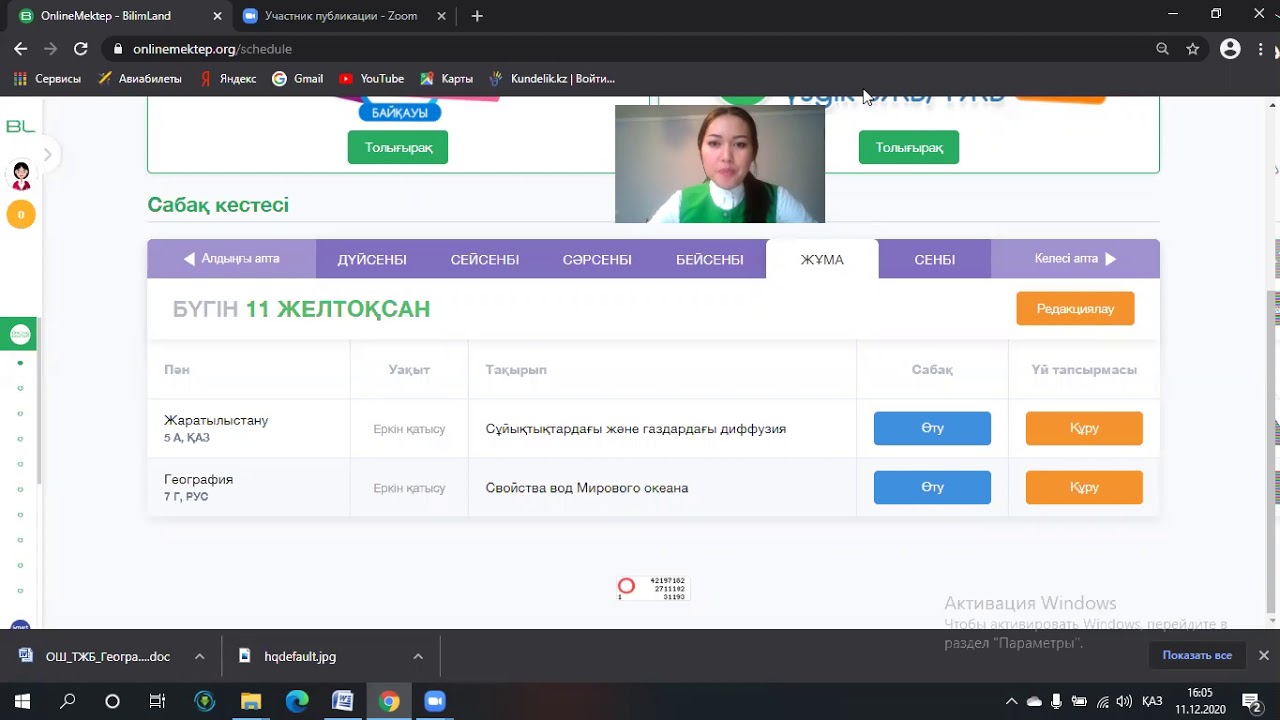Click the left Толығырақ button under Байқауы
1280x720 pixels.
point(398,147)
